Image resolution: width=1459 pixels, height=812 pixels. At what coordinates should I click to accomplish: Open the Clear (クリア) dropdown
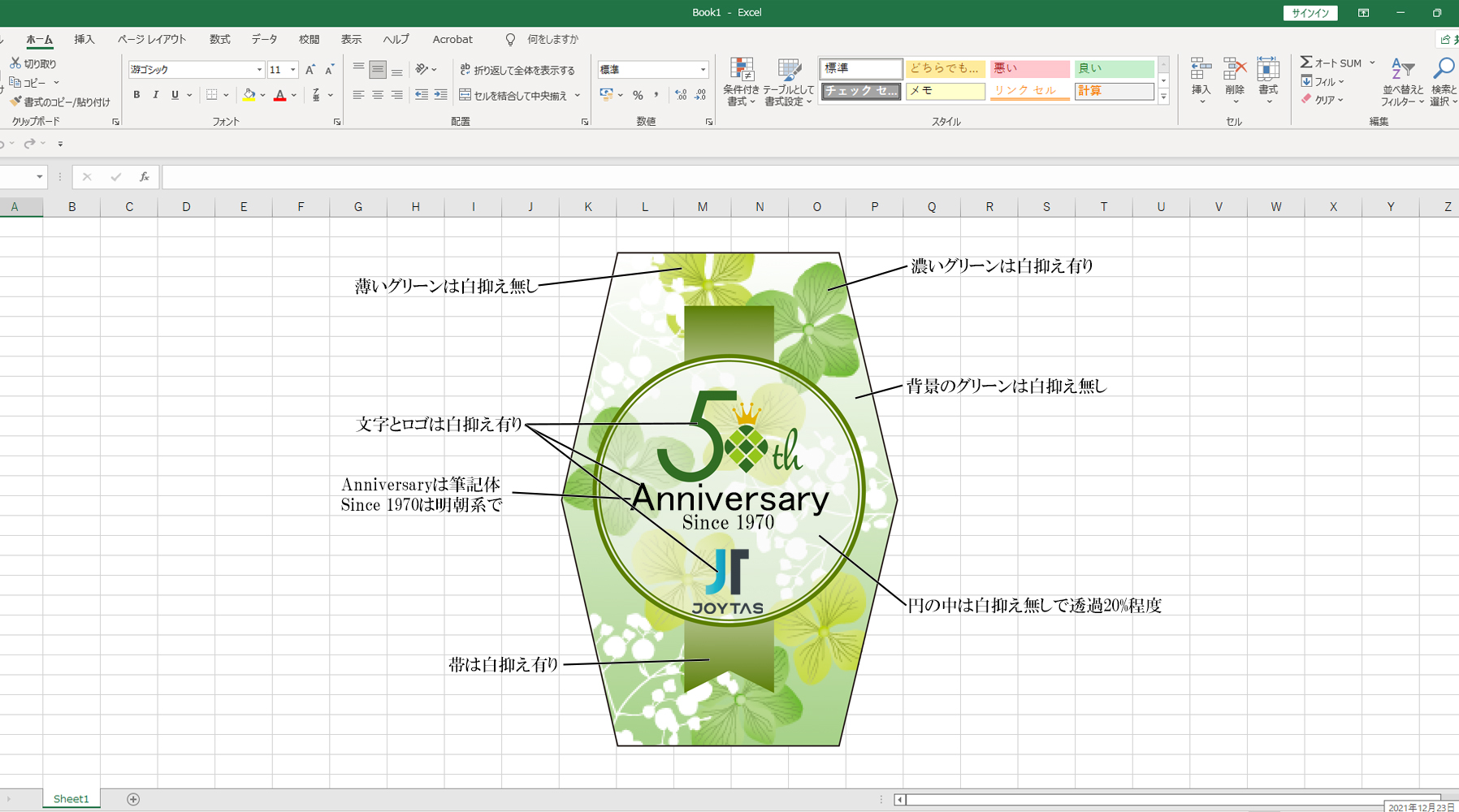(1323, 100)
